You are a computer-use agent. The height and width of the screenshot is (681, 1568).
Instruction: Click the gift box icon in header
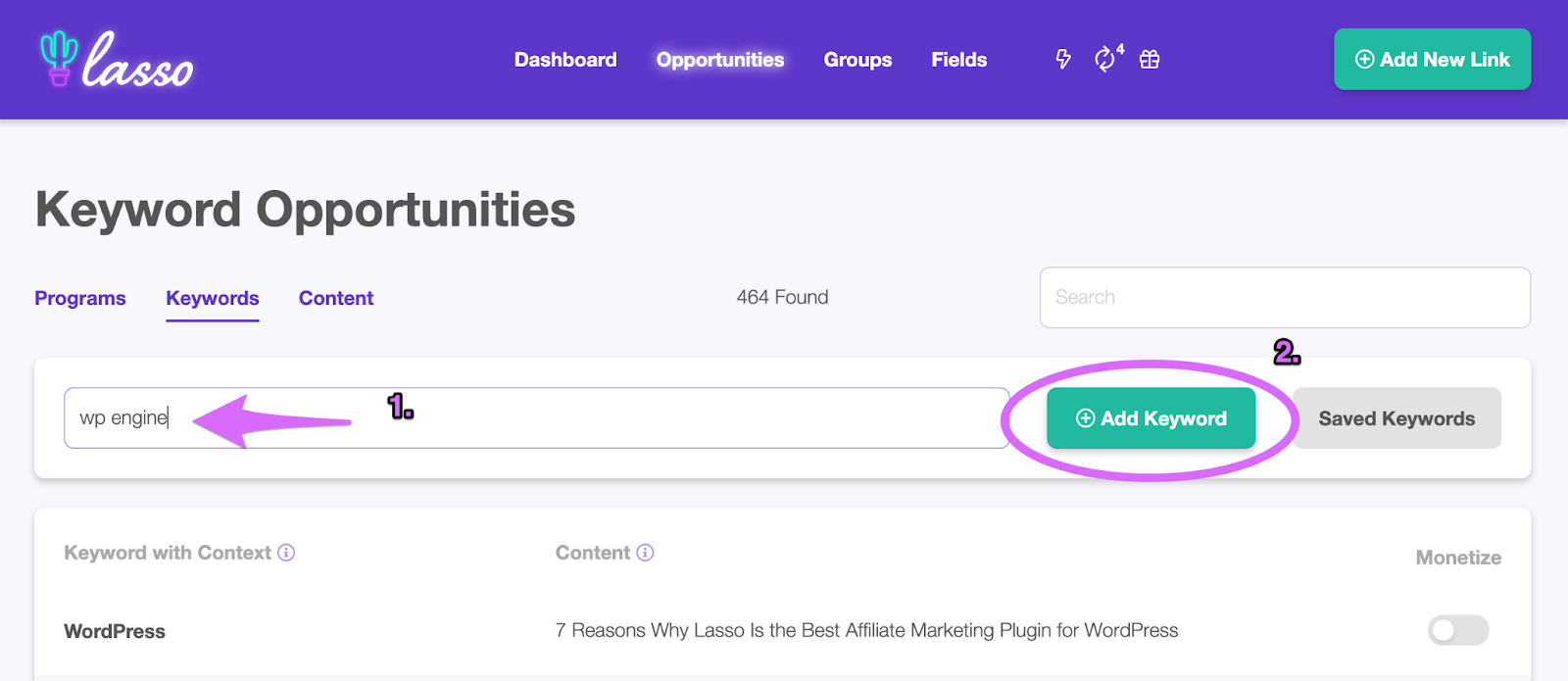(1150, 60)
